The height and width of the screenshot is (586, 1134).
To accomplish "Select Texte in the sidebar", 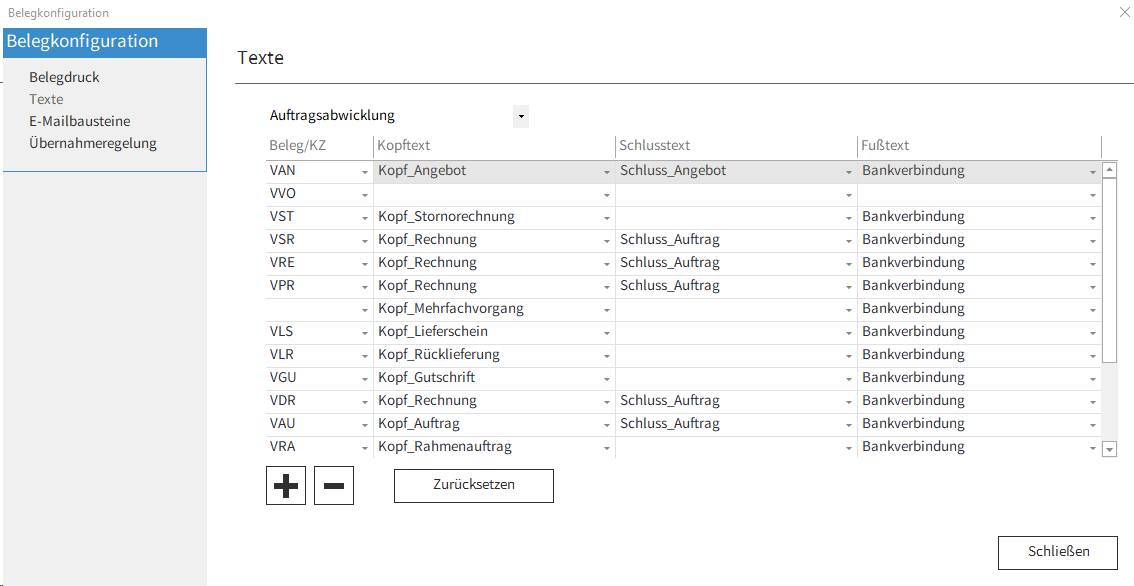I will click(x=46, y=99).
